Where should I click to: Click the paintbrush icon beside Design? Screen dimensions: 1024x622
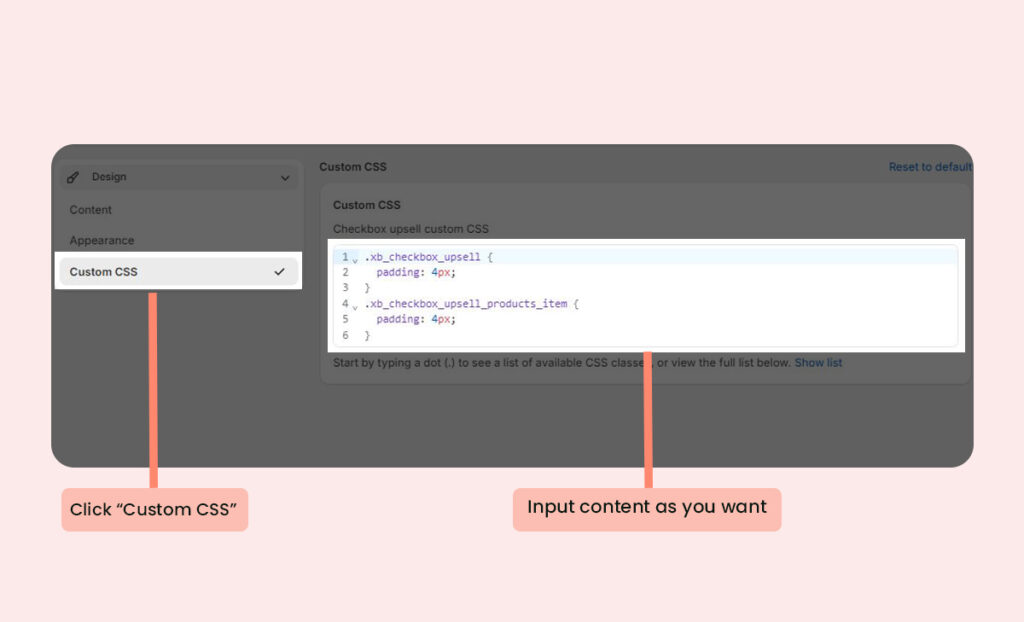pos(73,177)
